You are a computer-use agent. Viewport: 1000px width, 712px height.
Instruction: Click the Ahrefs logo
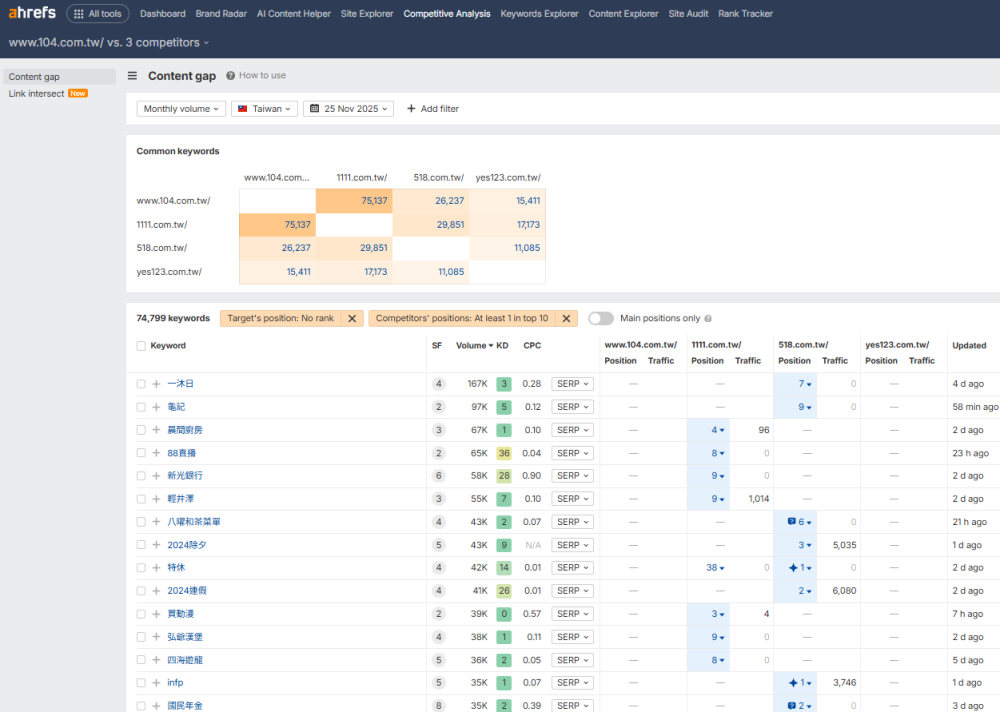click(x=32, y=14)
